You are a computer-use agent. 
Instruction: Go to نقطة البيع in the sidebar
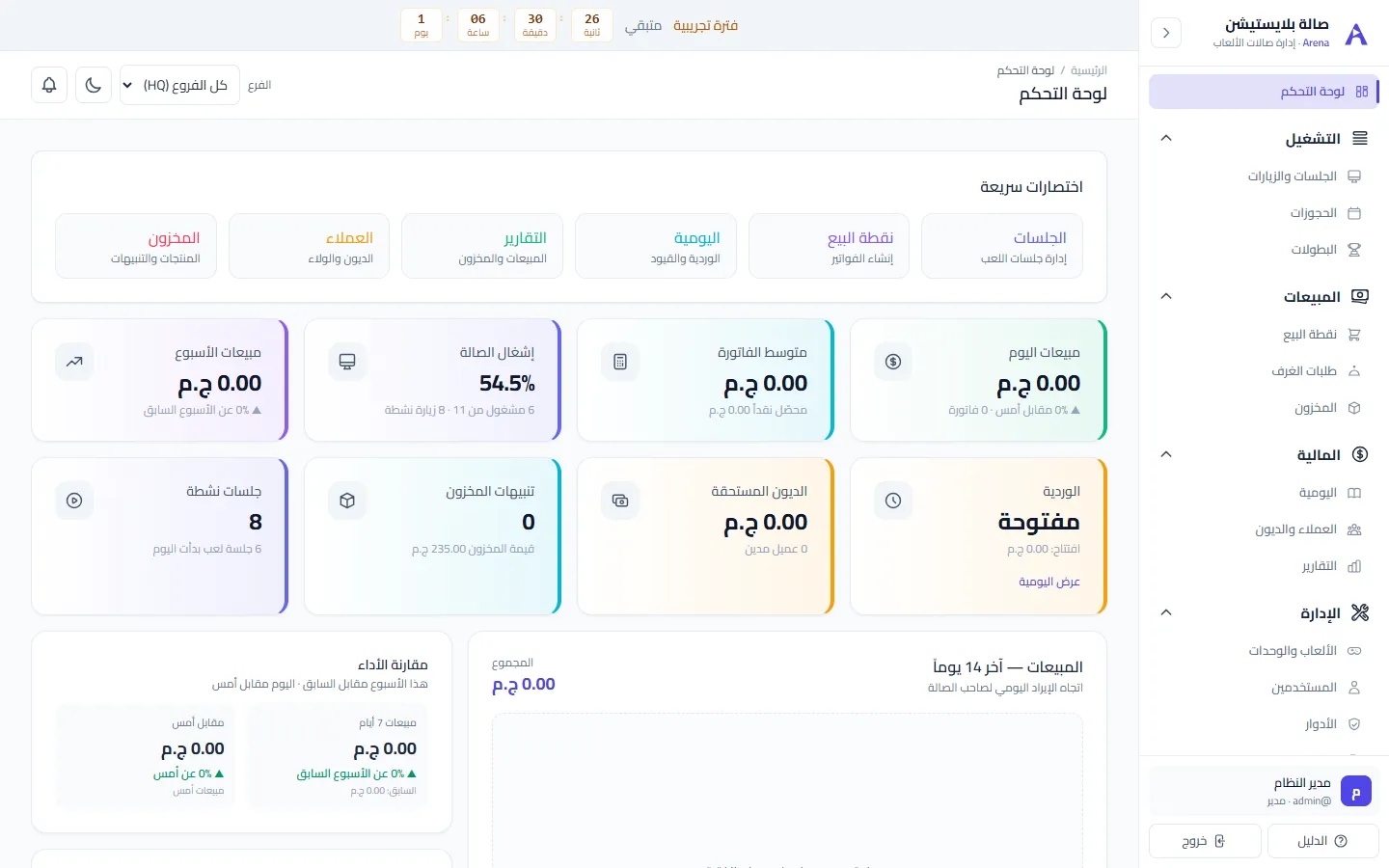coord(1264,335)
